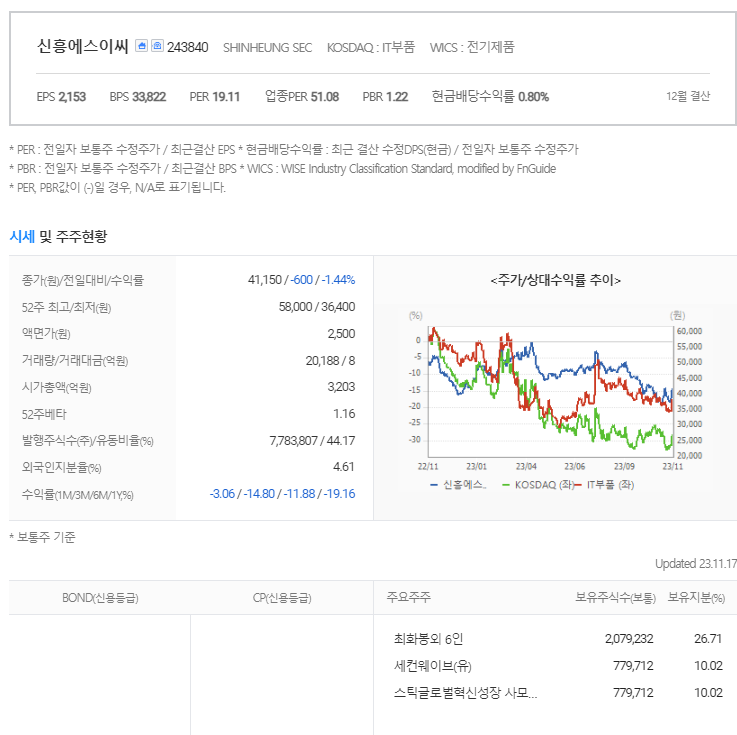The width and height of the screenshot is (737, 735).
Task: Click red IT부품 (좌) legend entry
Action: (x=604, y=485)
